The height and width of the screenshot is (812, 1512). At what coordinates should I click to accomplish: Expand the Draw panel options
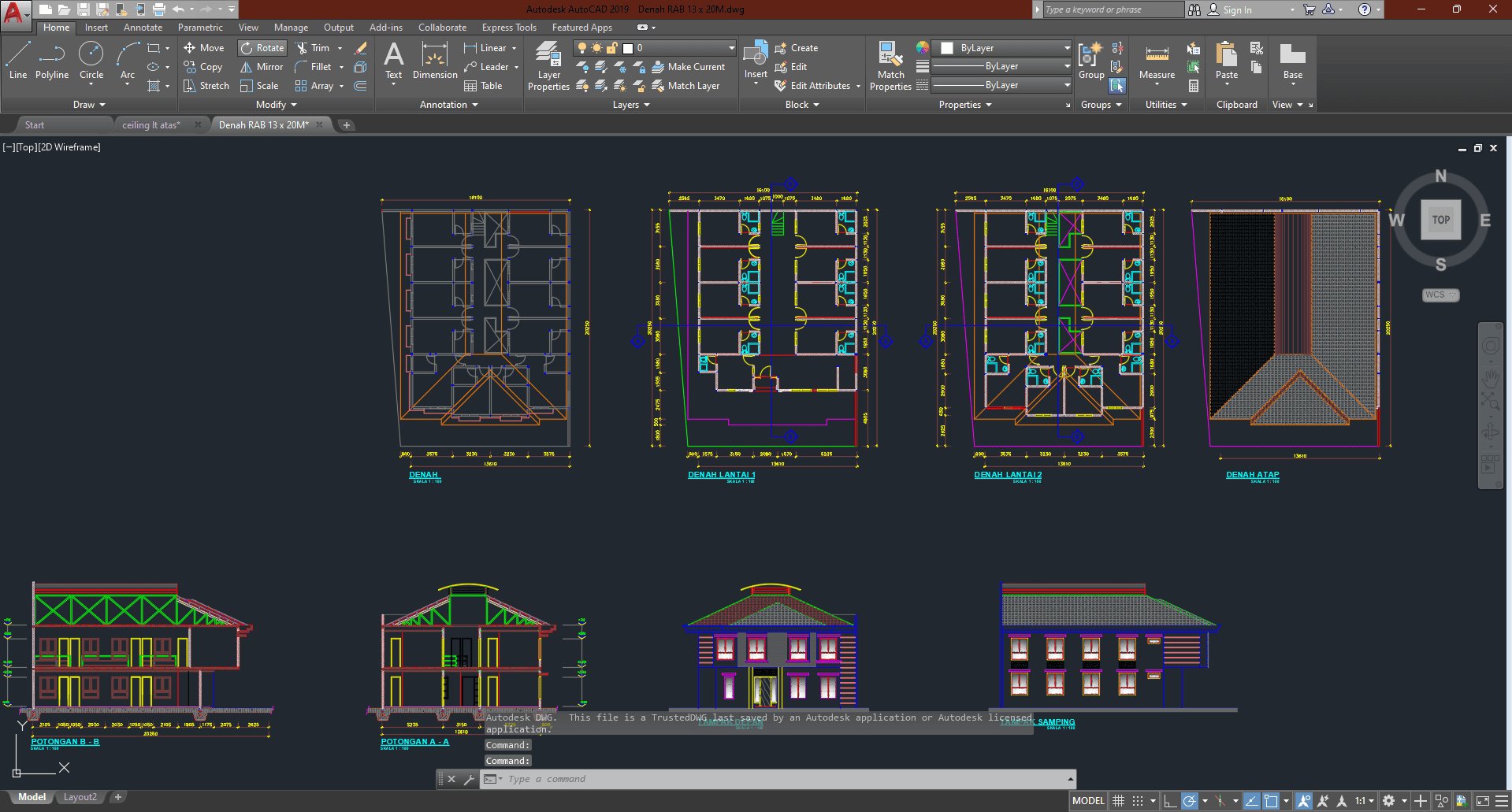point(89,105)
